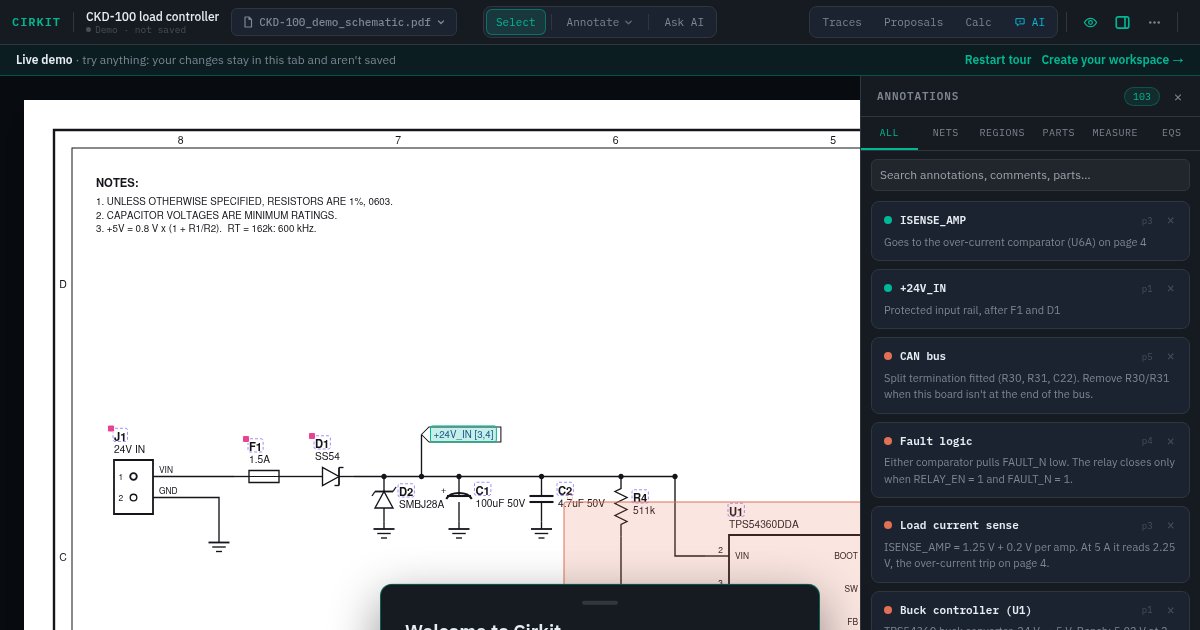The image size is (1200, 630).
Task: Click the F1 fuse symbol
Action: click(263, 477)
